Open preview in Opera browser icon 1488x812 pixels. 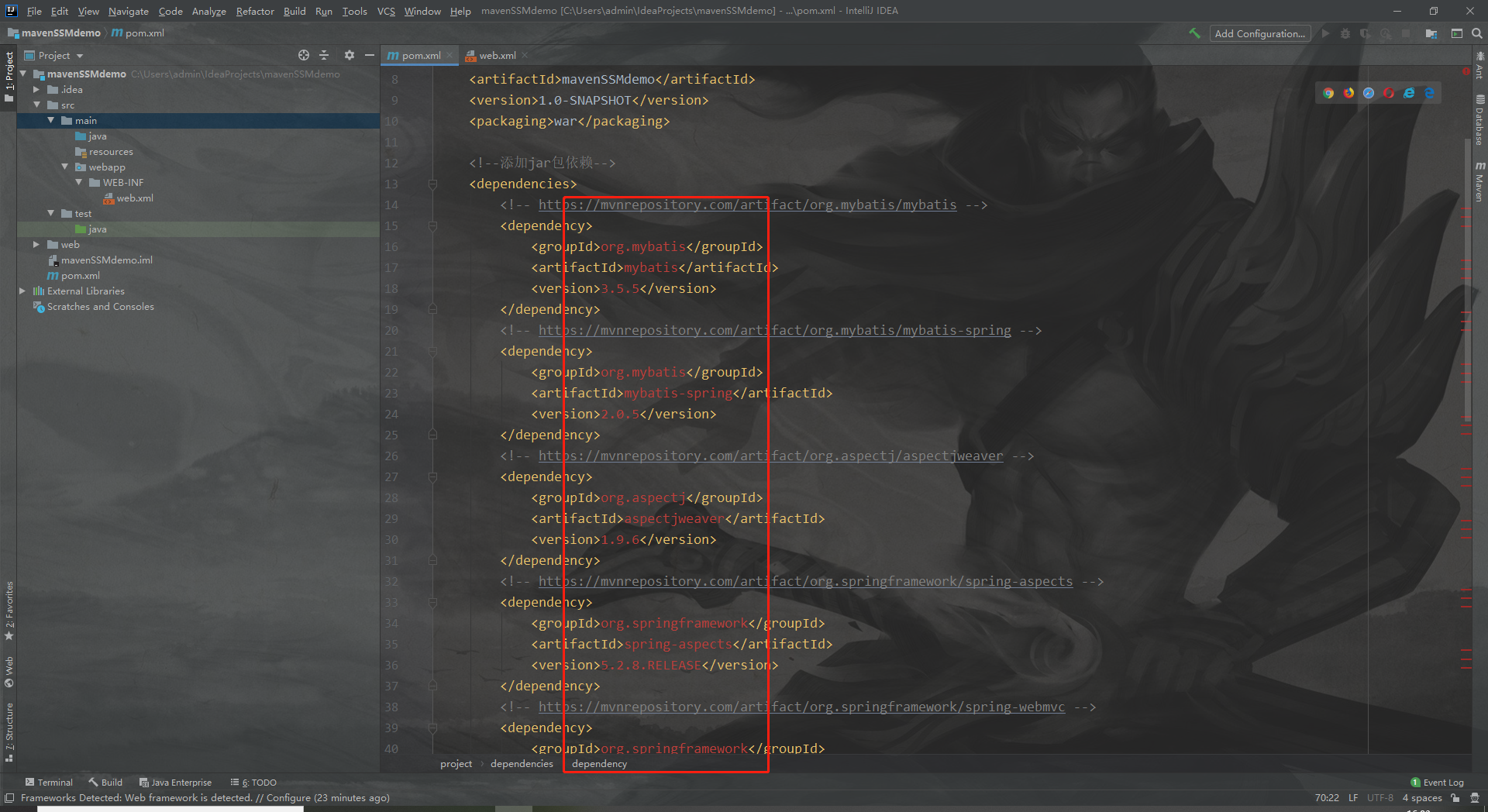click(1389, 93)
